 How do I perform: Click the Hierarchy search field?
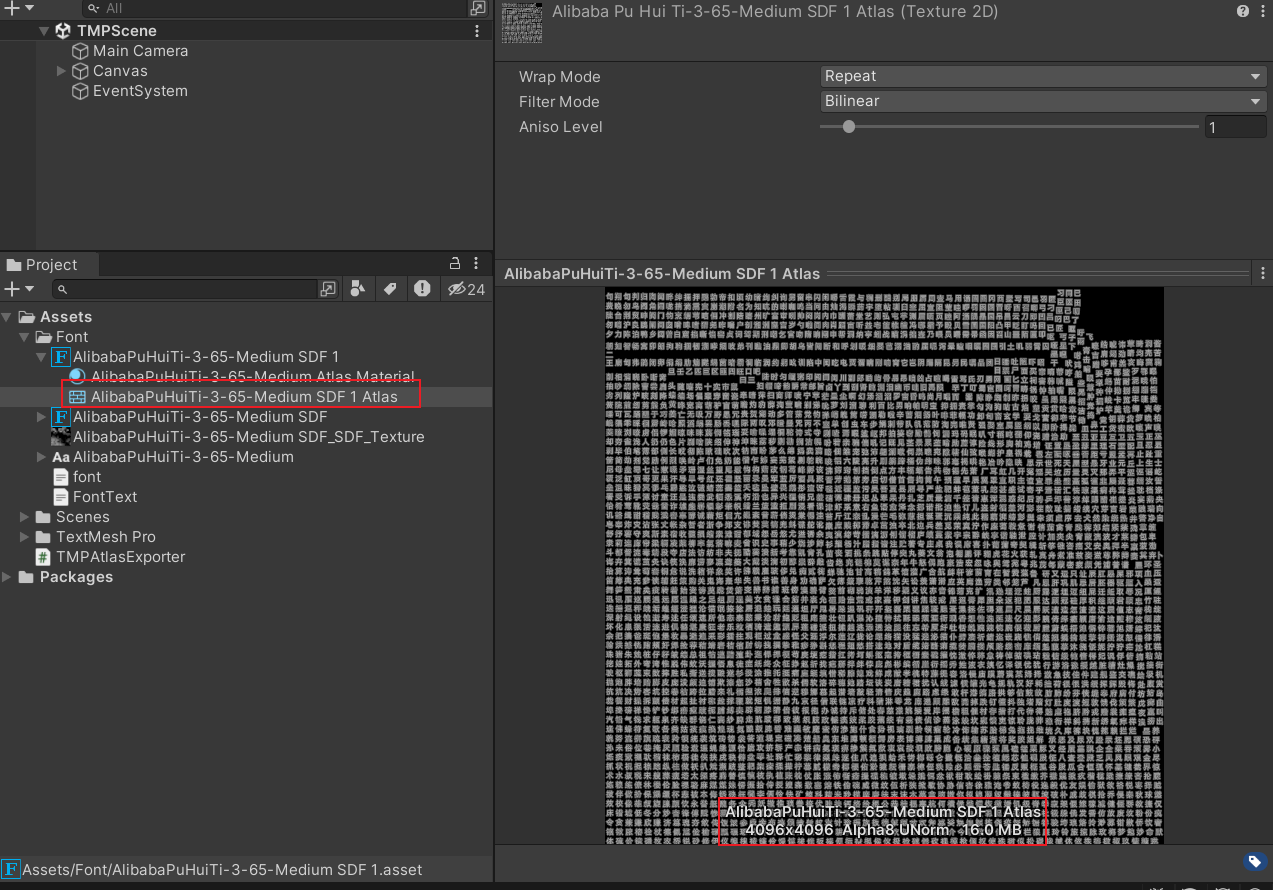point(275,8)
